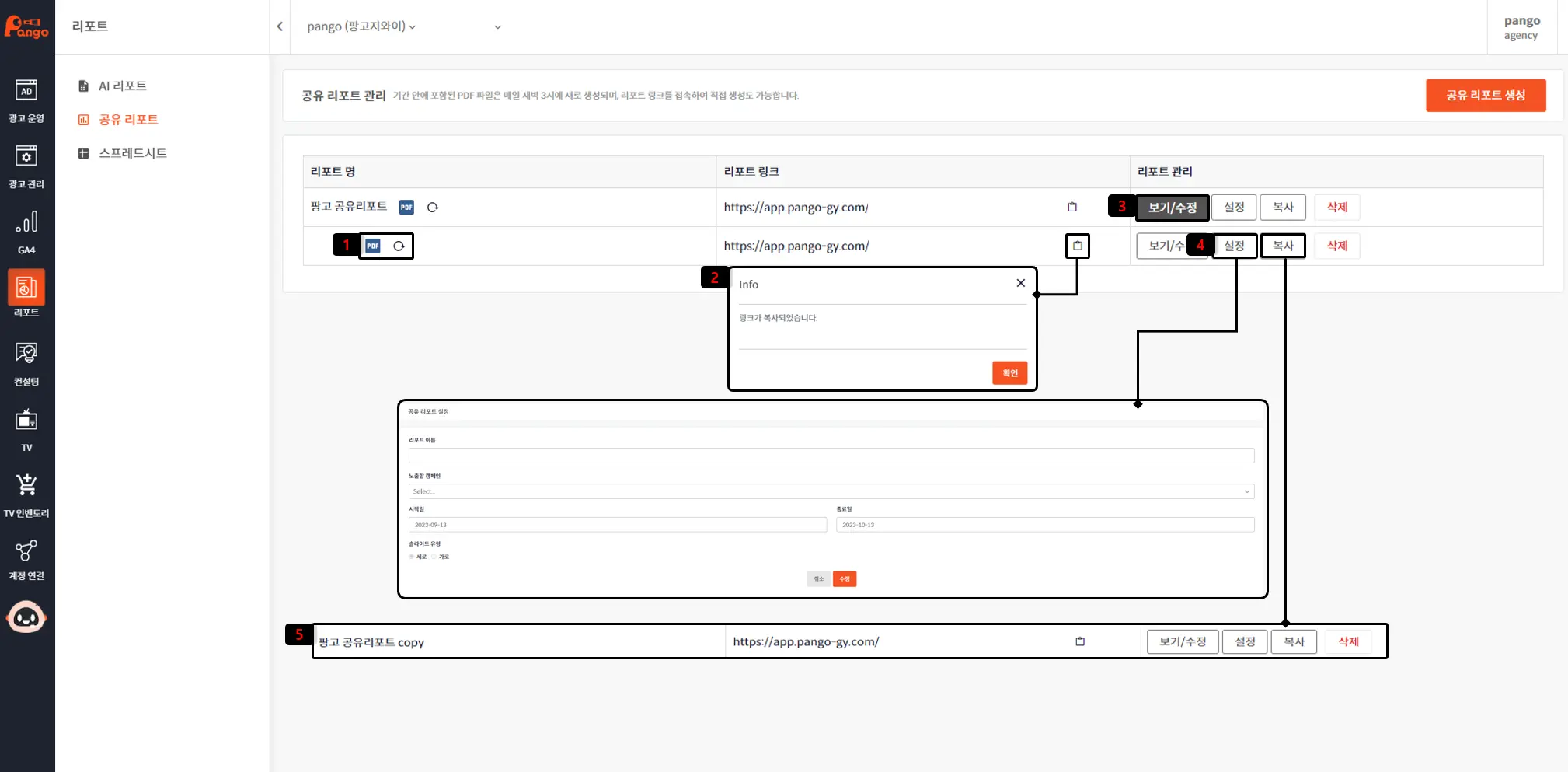This screenshot has width=1568, height=772.
Task: Open 계정 연결 in the sidebar
Action: click(x=26, y=559)
